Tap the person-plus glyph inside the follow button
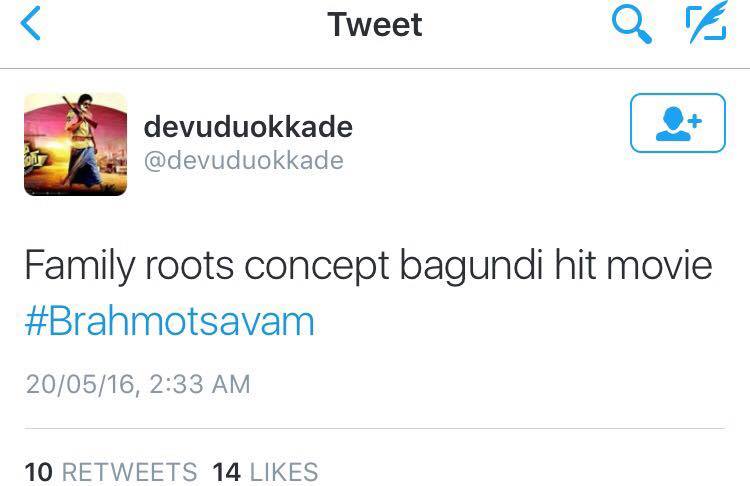This screenshot has width=750, height=486. coord(678,123)
